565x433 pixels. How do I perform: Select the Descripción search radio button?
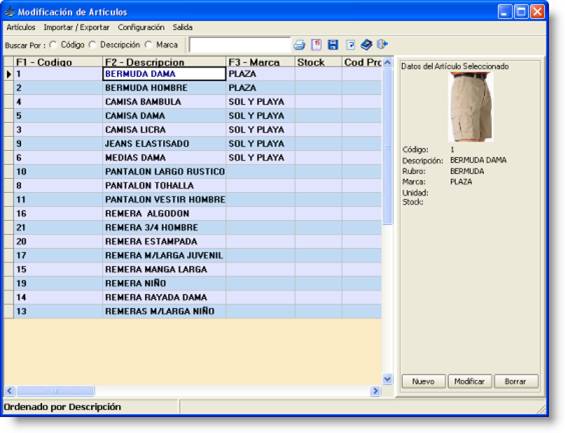(x=93, y=45)
